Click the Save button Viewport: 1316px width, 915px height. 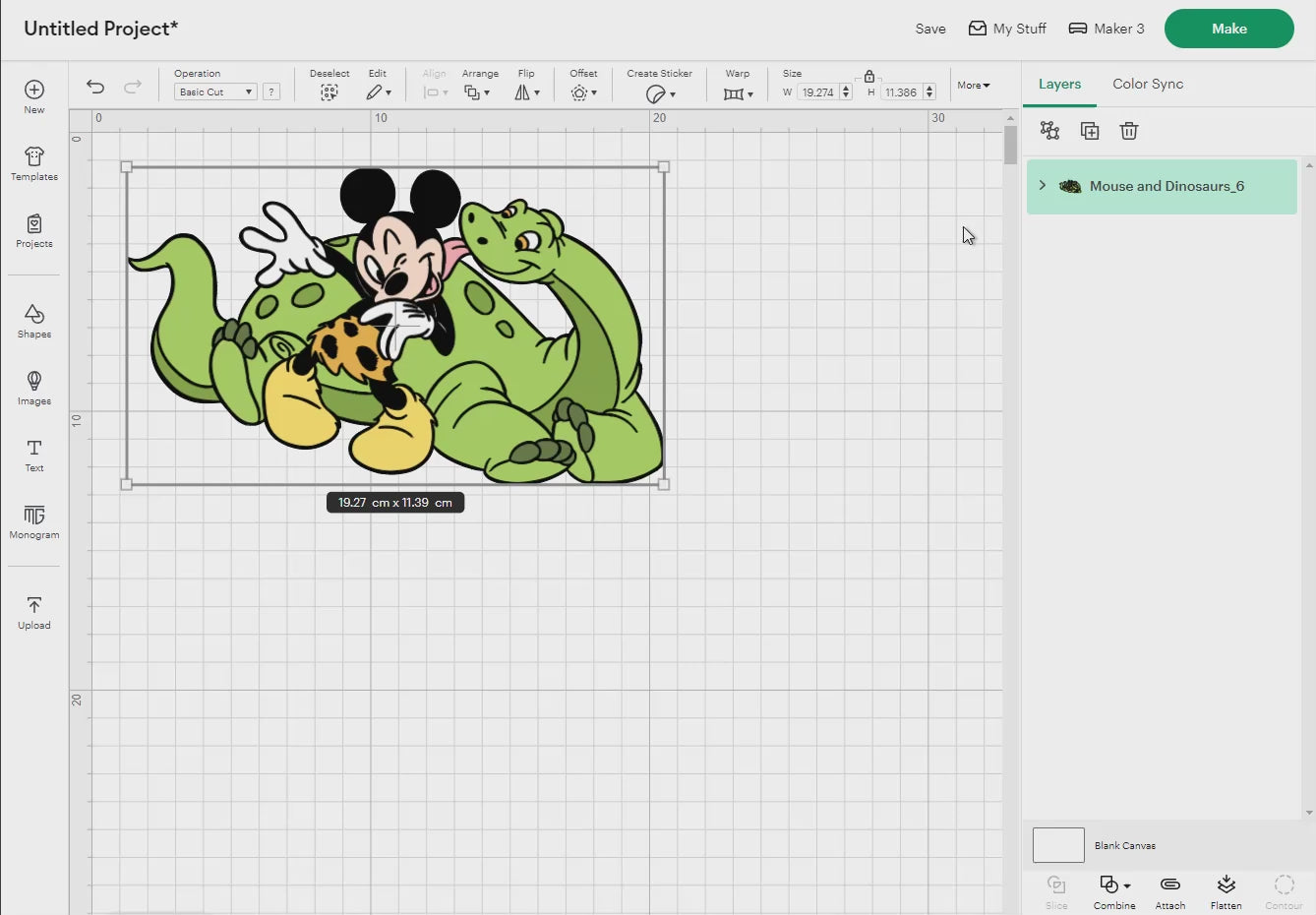pos(930,29)
